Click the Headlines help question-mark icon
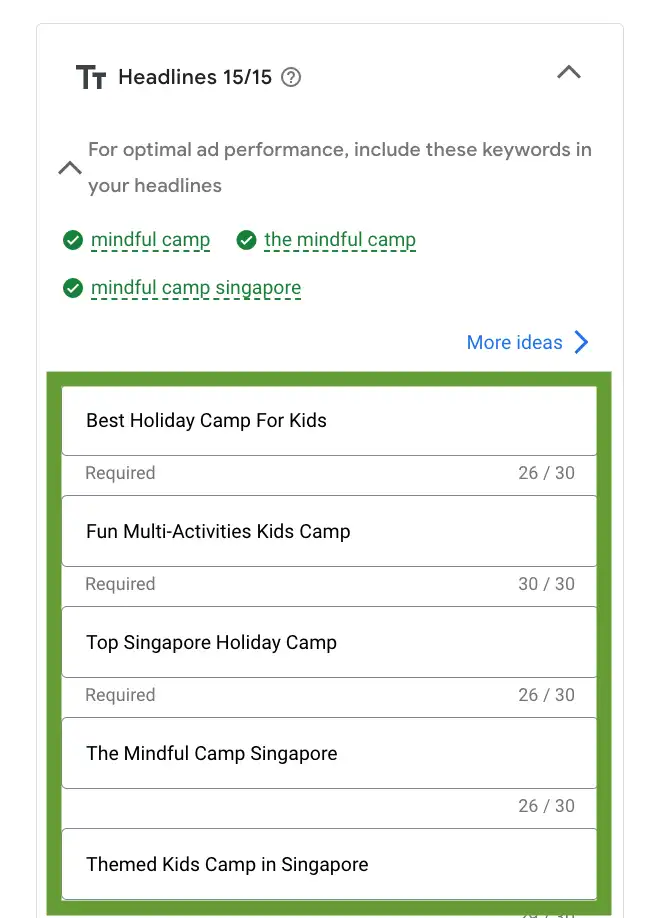656x918 pixels. click(291, 77)
